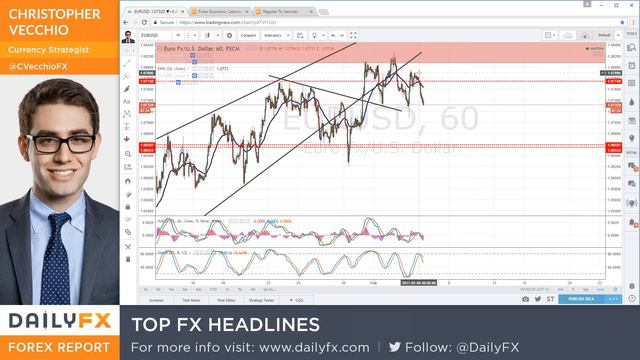Open the chart settings gear in top toolbar
Image resolution: width=640 pixels, height=360 pixels.
pos(229,36)
